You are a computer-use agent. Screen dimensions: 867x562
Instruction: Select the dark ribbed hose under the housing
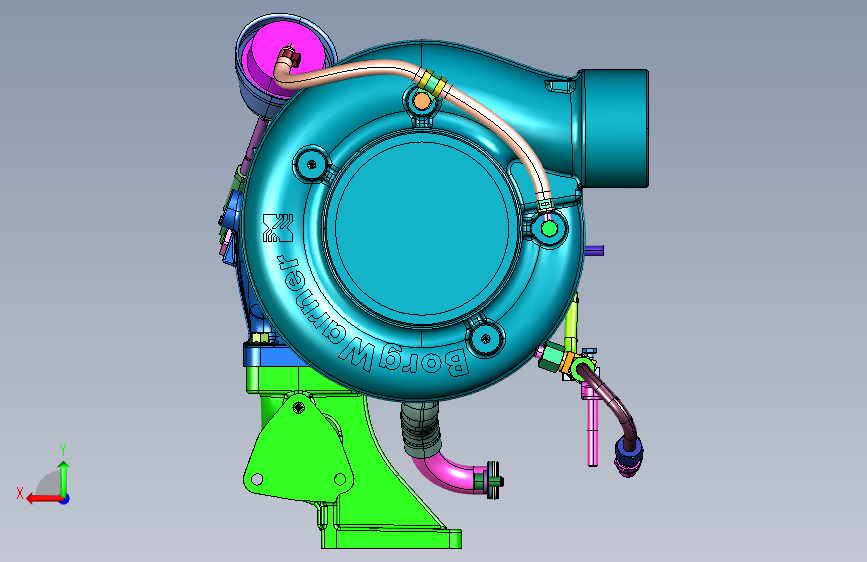tap(420, 429)
